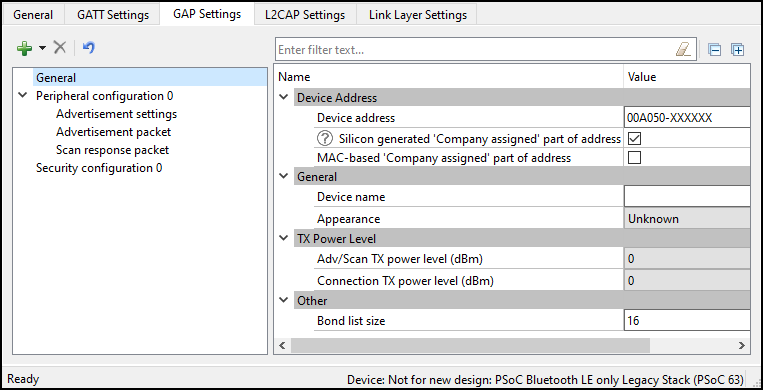763x390 pixels.
Task: Click the Connection TX power level label
Action: coord(405,281)
